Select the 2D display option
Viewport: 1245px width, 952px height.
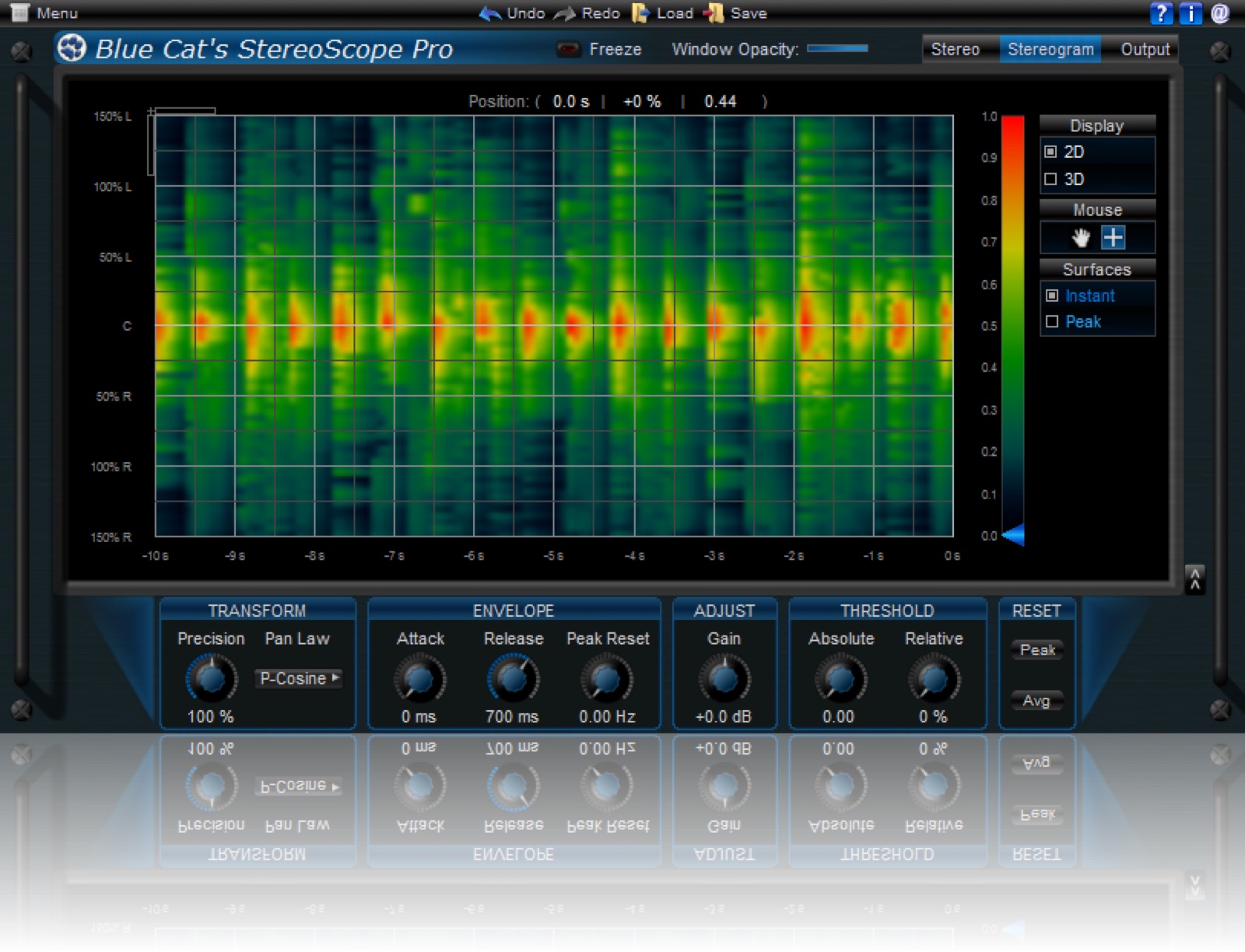pyautogui.click(x=1050, y=152)
